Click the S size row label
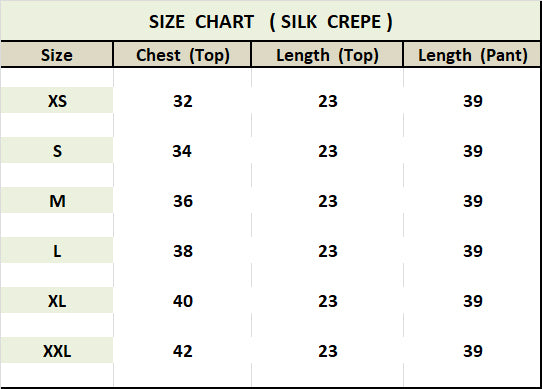542x389 pixels. 57,151
